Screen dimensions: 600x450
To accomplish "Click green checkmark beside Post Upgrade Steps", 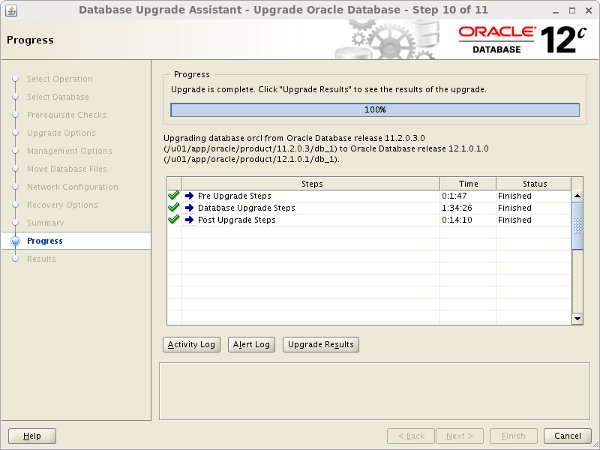I will click(x=174, y=220).
